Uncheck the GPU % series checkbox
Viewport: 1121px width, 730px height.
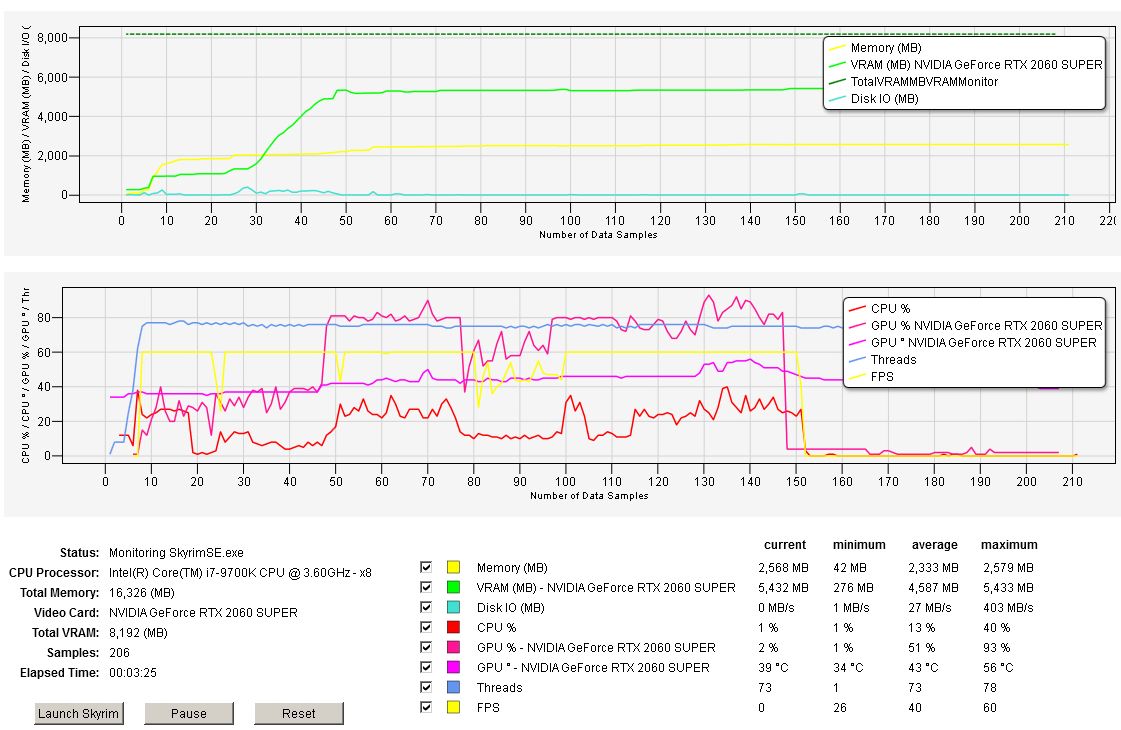click(x=426, y=647)
